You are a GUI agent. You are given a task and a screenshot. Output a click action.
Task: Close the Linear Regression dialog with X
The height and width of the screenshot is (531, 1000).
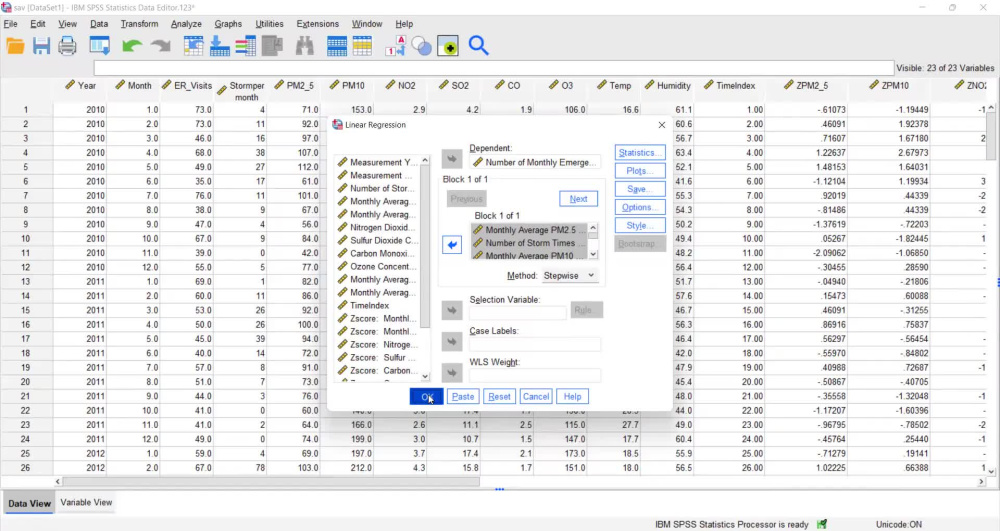coord(661,125)
